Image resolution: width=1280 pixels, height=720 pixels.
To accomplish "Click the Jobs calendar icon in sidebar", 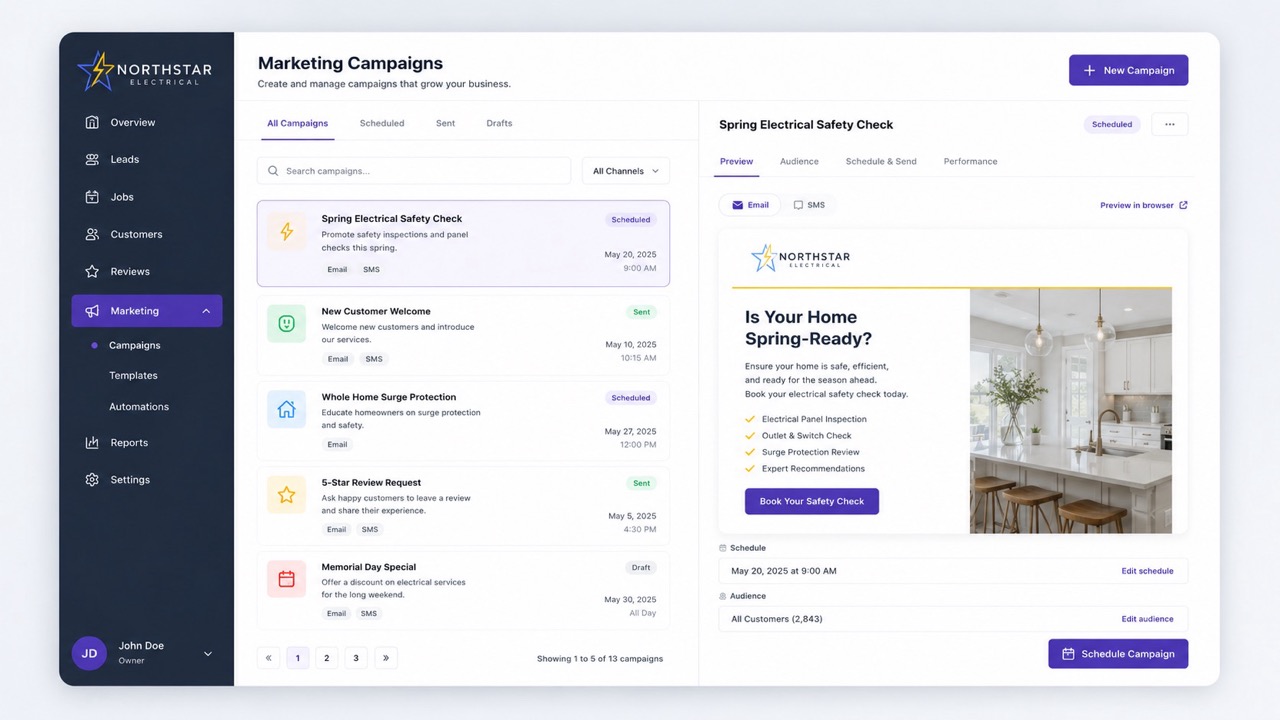I will pyautogui.click(x=92, y=197).
